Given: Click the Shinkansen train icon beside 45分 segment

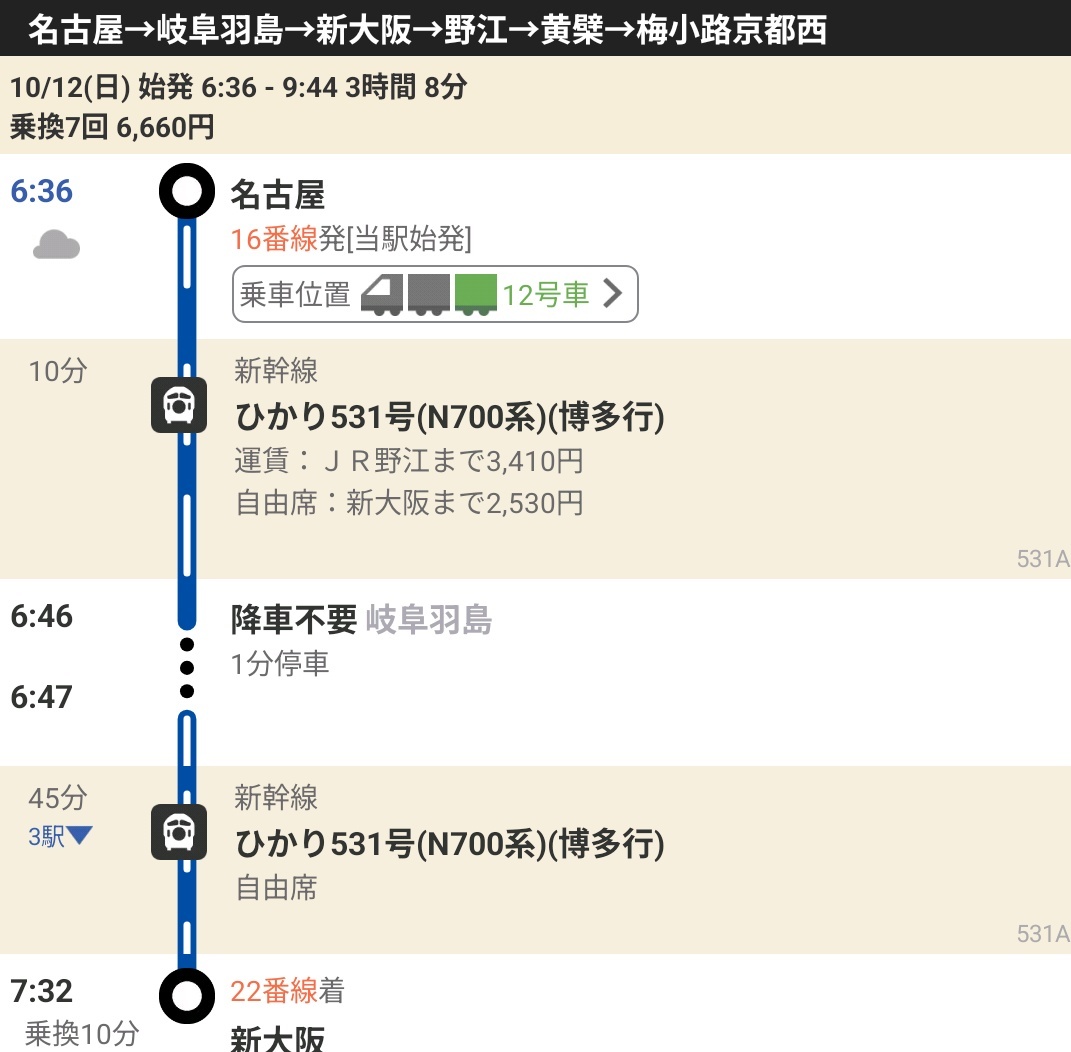Looking at the screenshot, I should pos(179,832).
